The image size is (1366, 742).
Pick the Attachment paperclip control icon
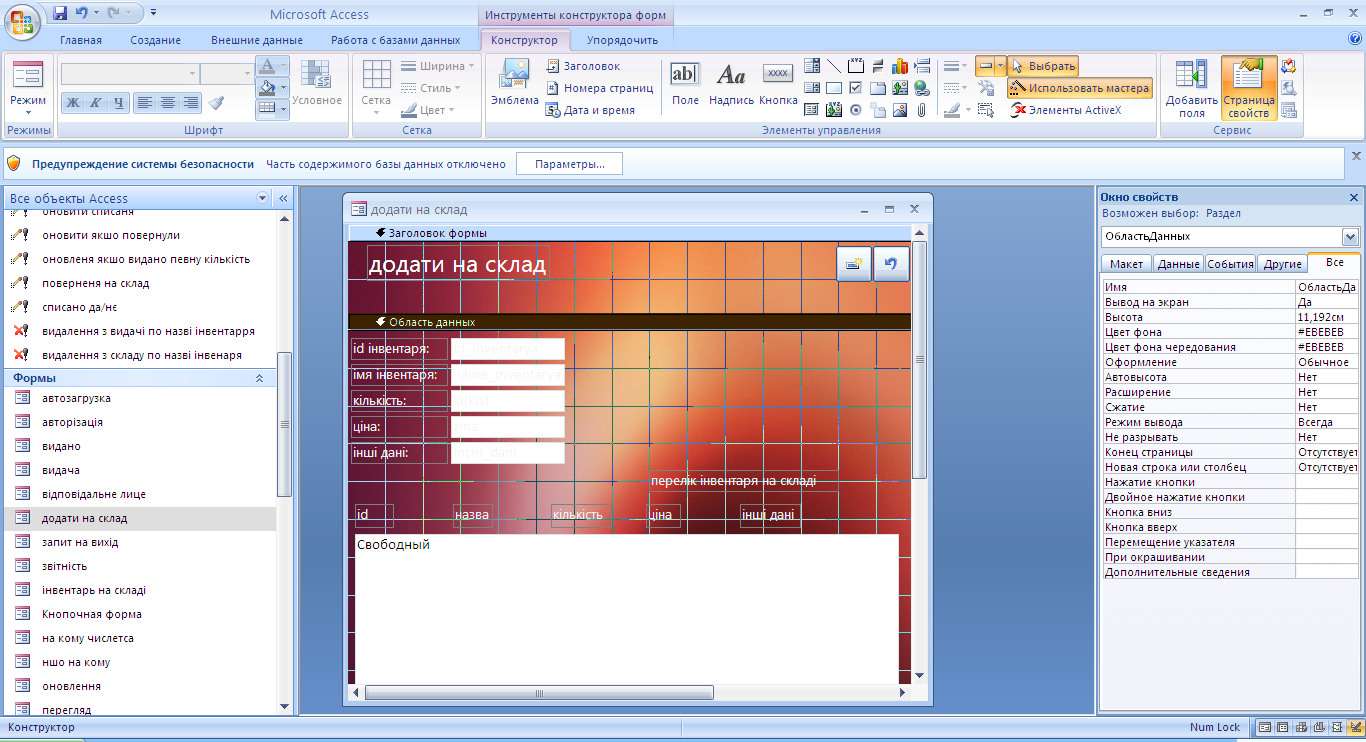(922, 110)
